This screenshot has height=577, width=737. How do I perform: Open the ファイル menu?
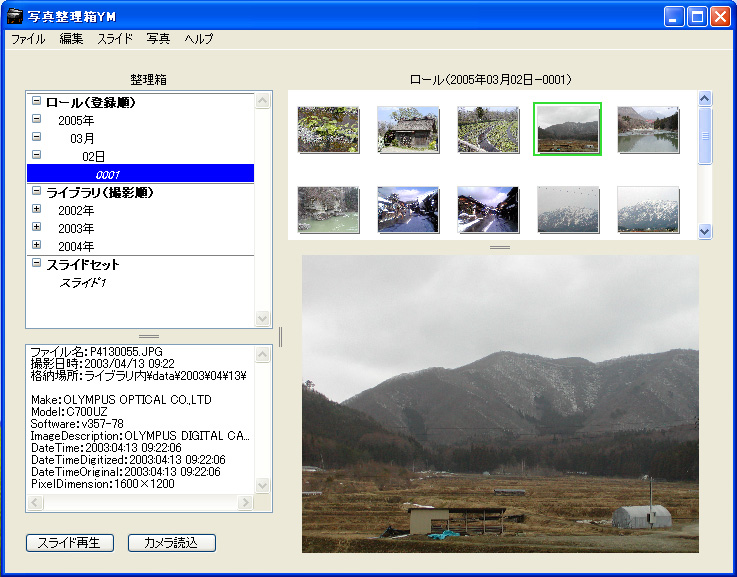[x=28, y=39]
